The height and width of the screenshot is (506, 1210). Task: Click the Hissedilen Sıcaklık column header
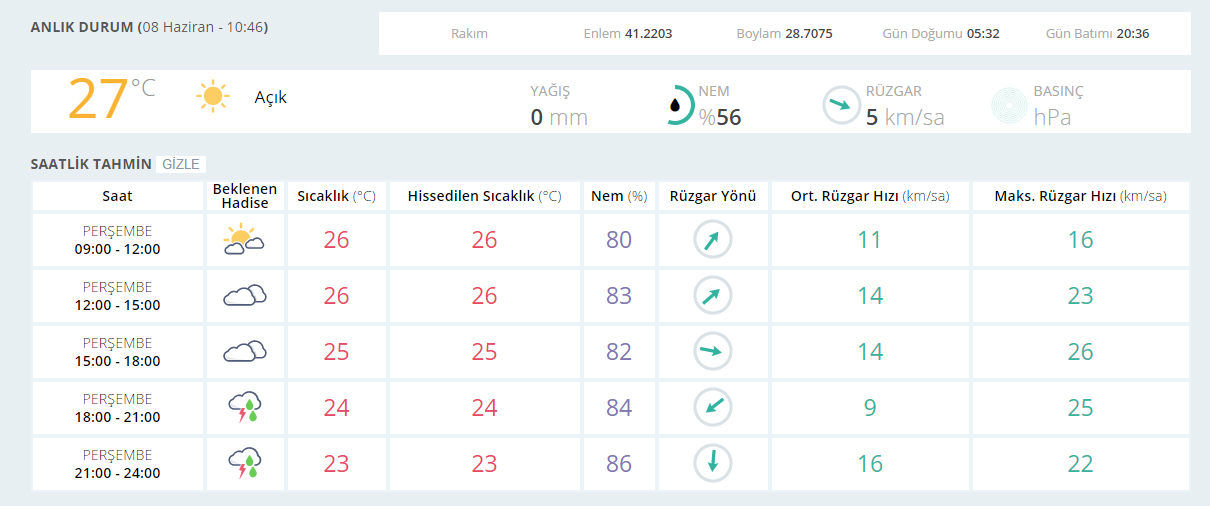[x=484, y=196]
